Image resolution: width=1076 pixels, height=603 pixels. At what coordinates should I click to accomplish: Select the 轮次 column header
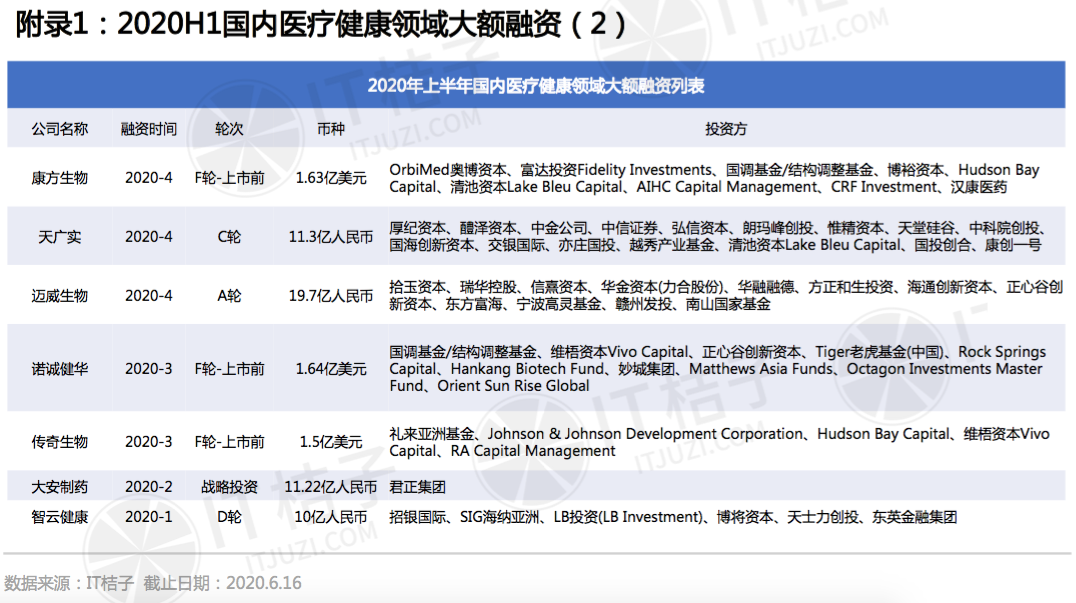click(229, 129)
